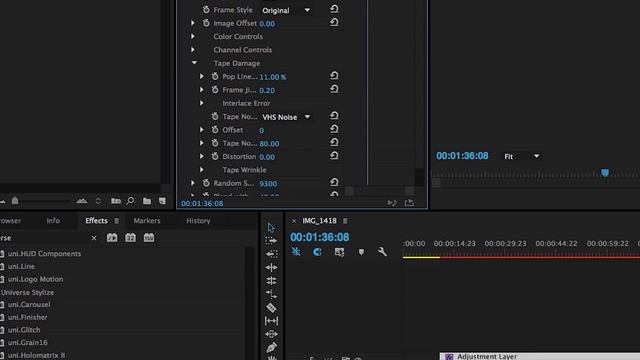Click Pop Lines value 11.00 %
The image size is (640, 360).
pos(273,77)
